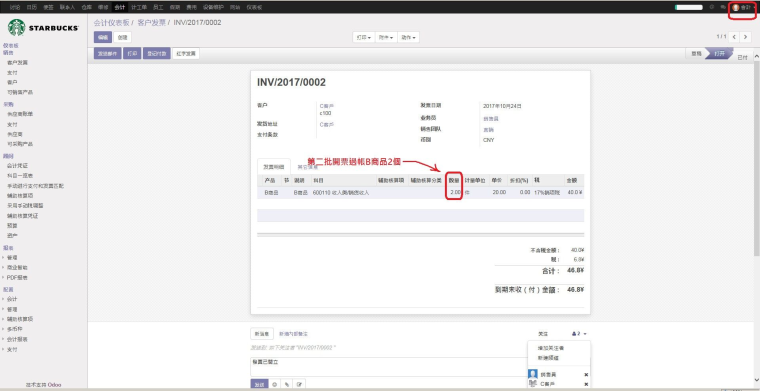760x391 pixels.
Task: Click the emoji smiley icon in composer
Action: pos(275,384)
